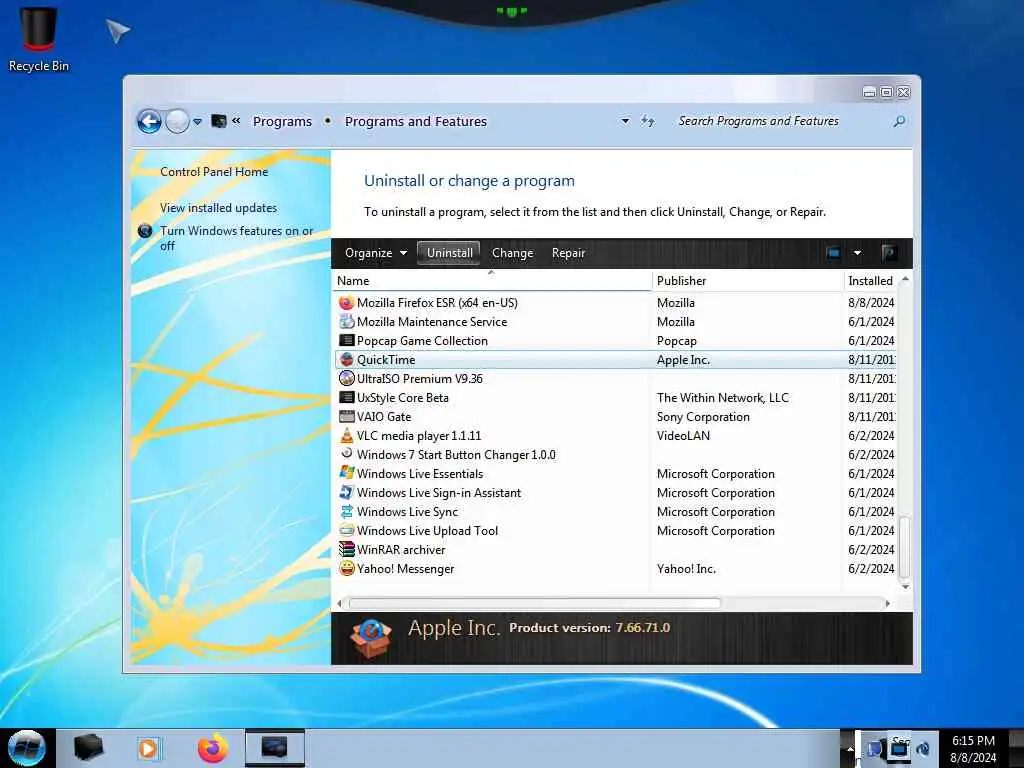This screenshot has height=768, width=1024.
Task: Select UltraISO Premium V9.36 icon
Action: [347, 378]
